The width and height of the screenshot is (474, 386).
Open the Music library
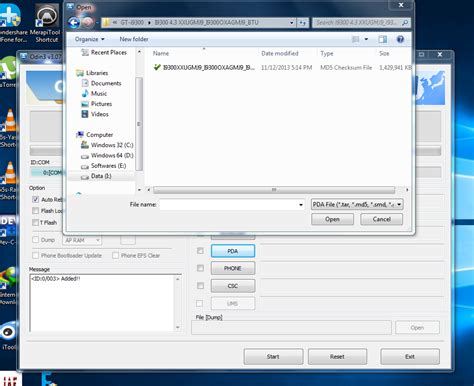click(99, 94)
